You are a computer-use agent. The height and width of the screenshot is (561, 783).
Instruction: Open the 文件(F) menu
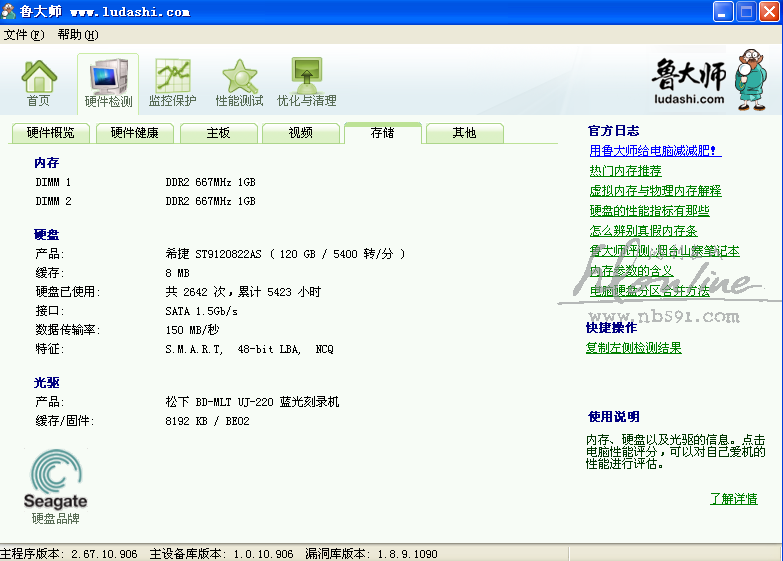point(24,35)
